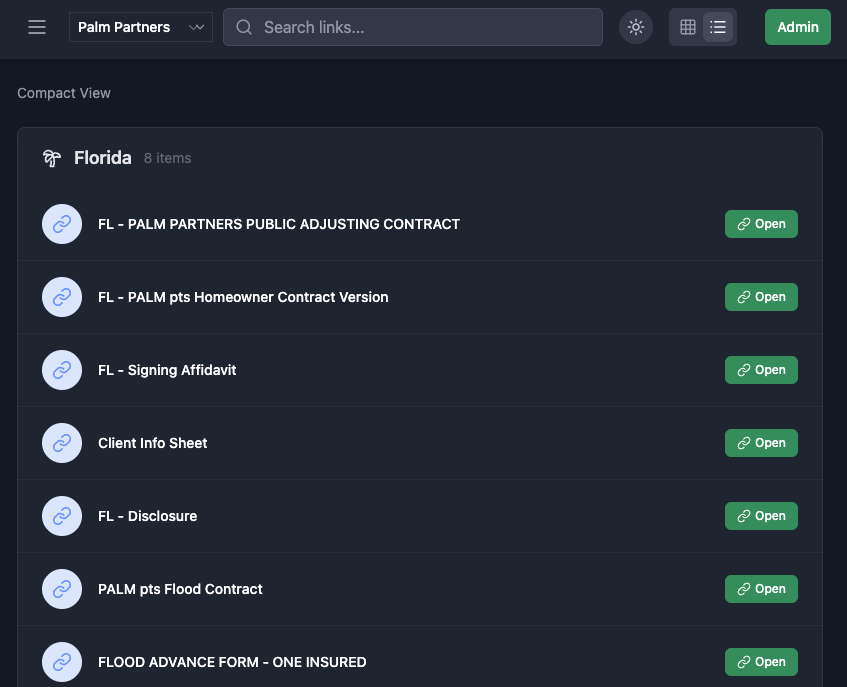The width and height of the screenshot is (847, 687).
Task: Click the search magnifier icon
Action: coord(244,27)
